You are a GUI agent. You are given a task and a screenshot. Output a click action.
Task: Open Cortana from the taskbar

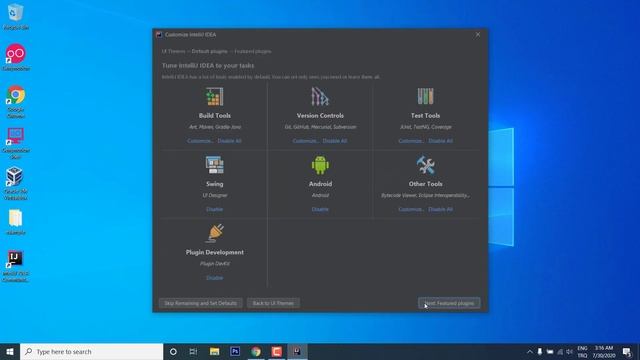point(173,351)
